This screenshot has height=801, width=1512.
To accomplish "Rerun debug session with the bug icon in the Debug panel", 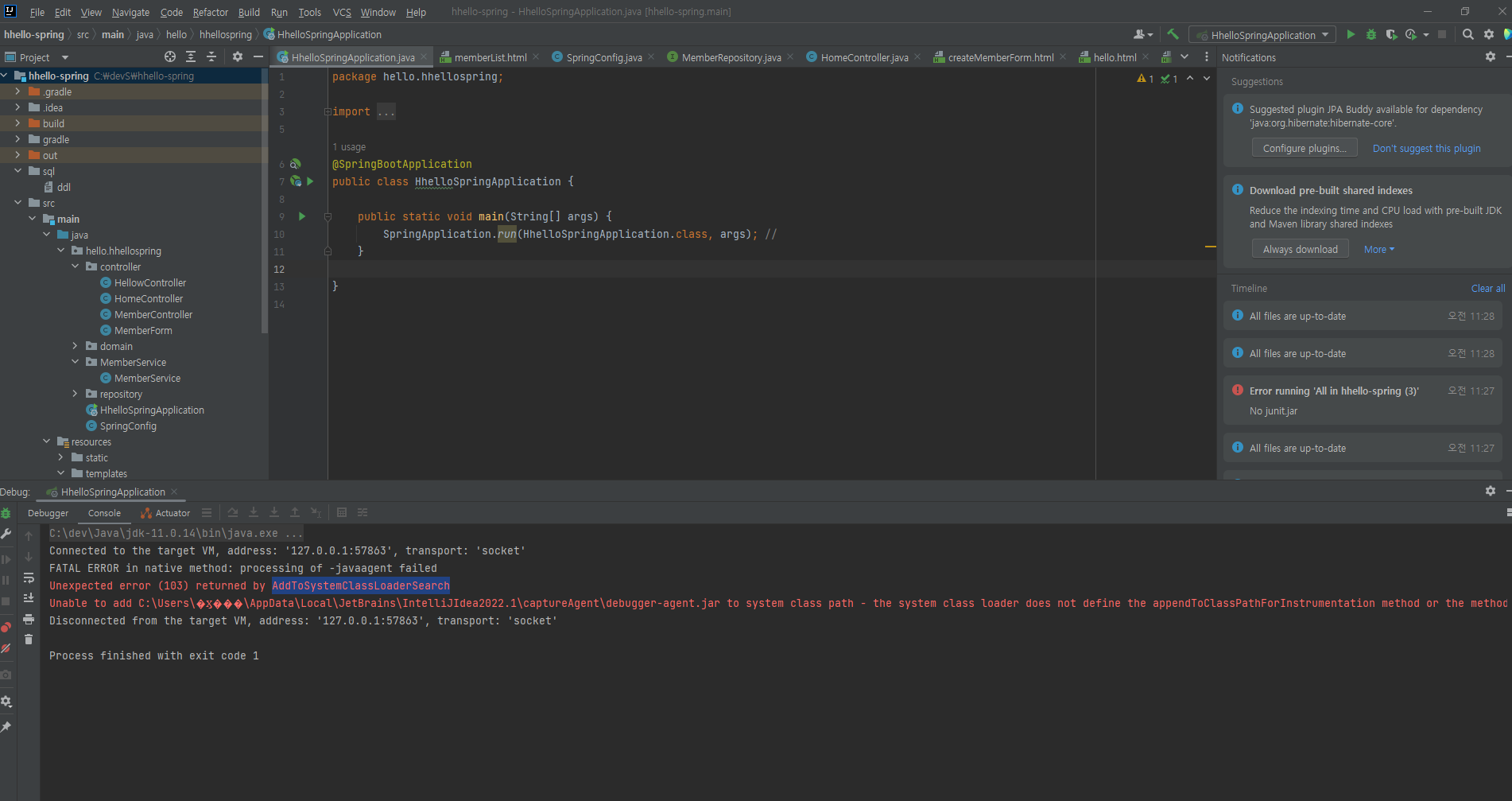I will click(6, 513).
